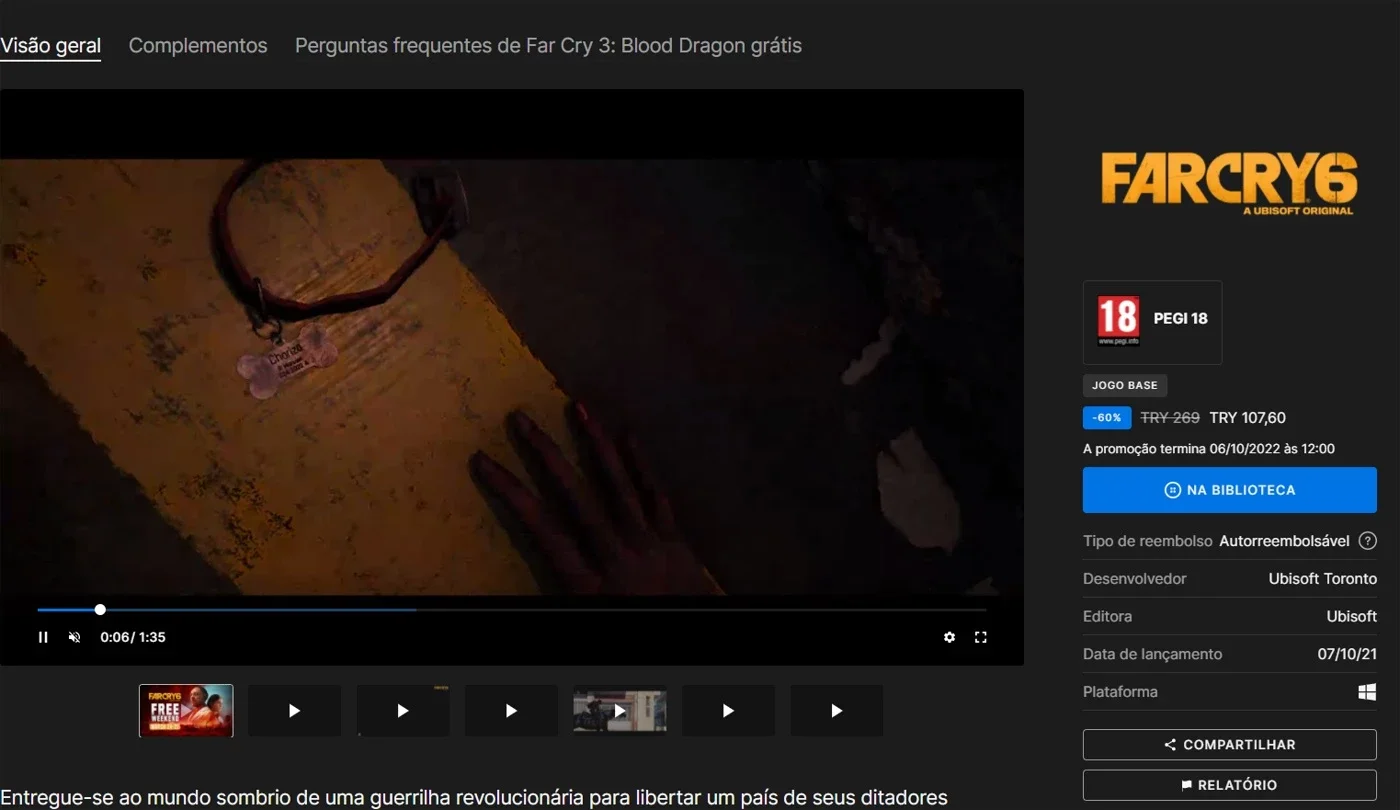Open video settings gear
This screenshot has width=1400, height=810.
tap(949, 637)
